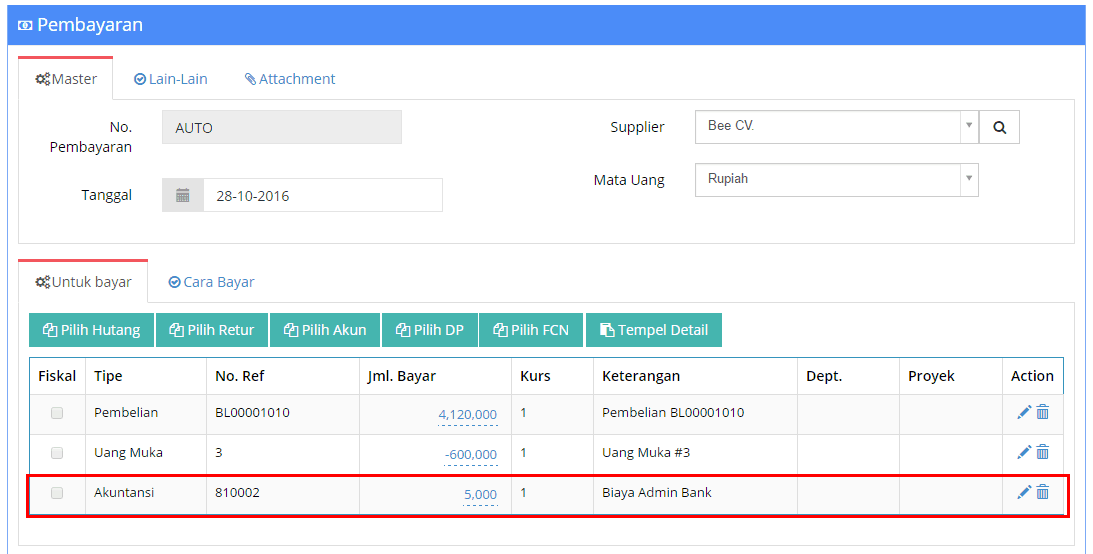Delete the Pembelian BL00001010 row
Image resolution: width=1093 pixels, height=554 pixels.
(x=1043, y=413)
